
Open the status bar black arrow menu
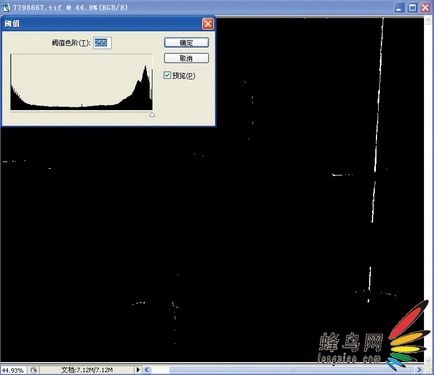tap(138, 370)
